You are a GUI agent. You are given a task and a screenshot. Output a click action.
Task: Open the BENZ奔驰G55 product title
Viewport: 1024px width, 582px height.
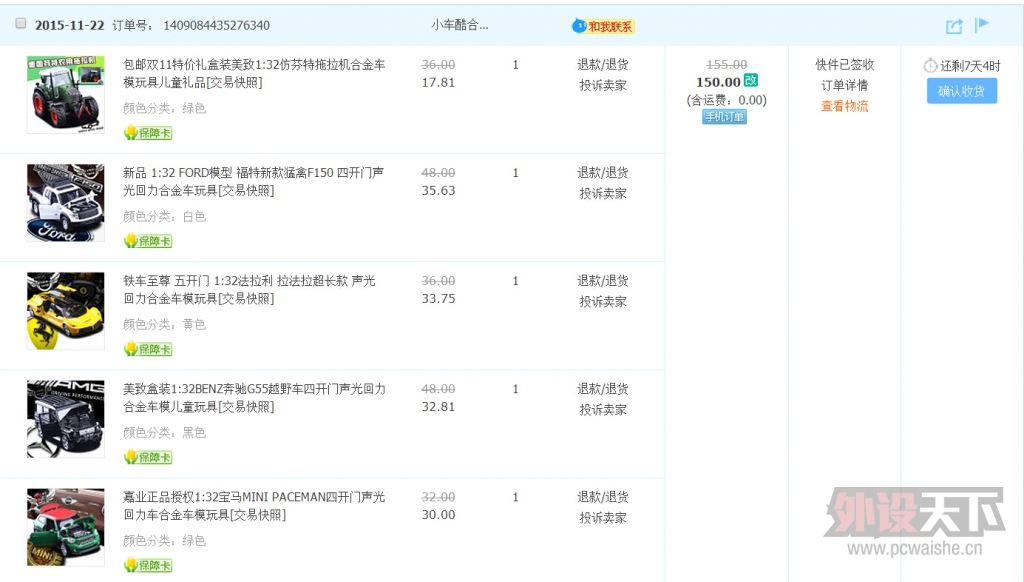[254, 398]
